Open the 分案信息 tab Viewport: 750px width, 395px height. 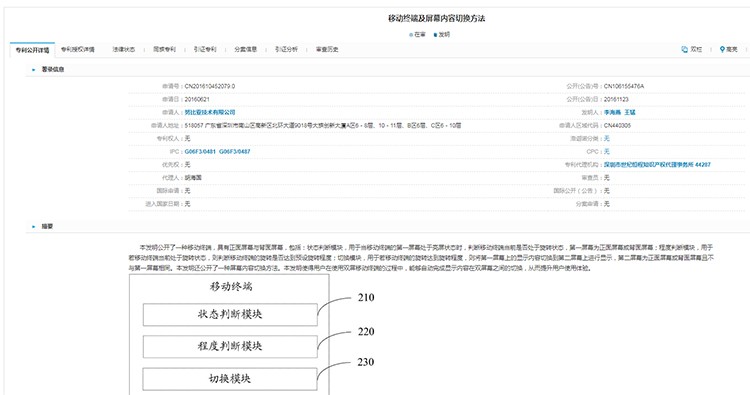(x=245, y=49)
